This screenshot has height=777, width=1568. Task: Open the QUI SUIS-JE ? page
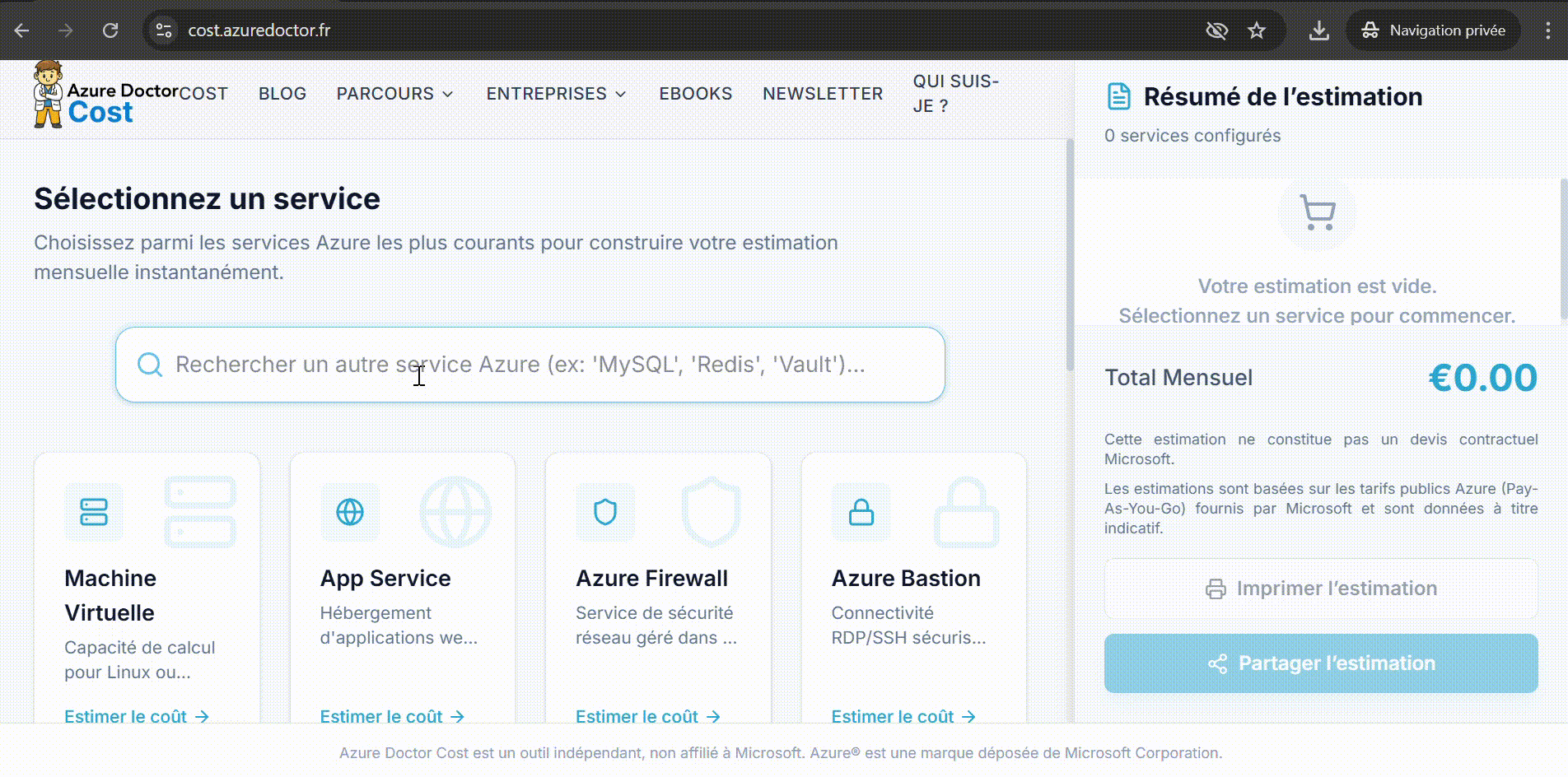tap(955, 94)
